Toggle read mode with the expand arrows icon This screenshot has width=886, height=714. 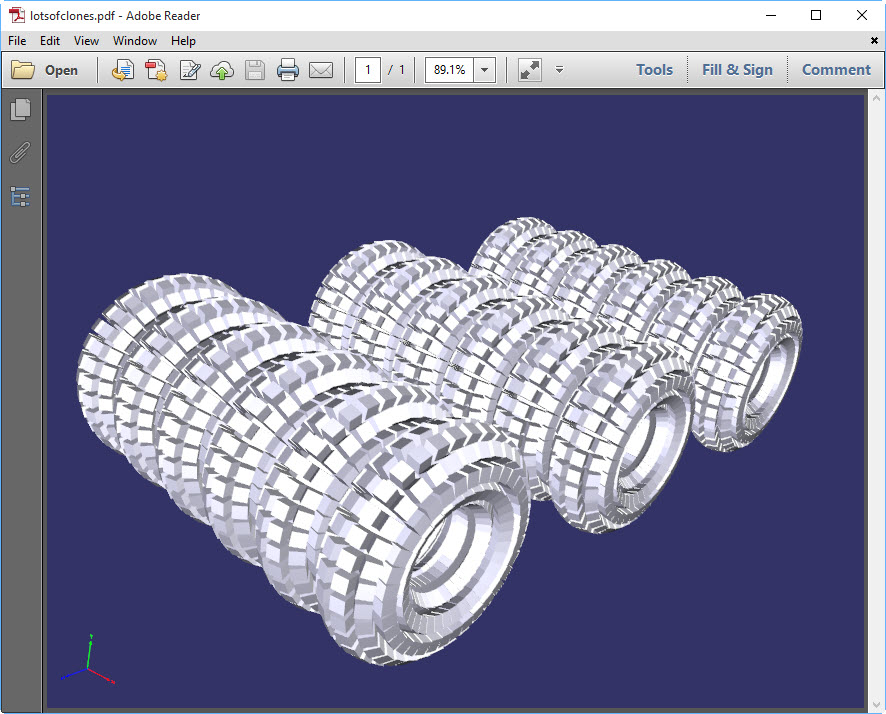tap(530, 70)
